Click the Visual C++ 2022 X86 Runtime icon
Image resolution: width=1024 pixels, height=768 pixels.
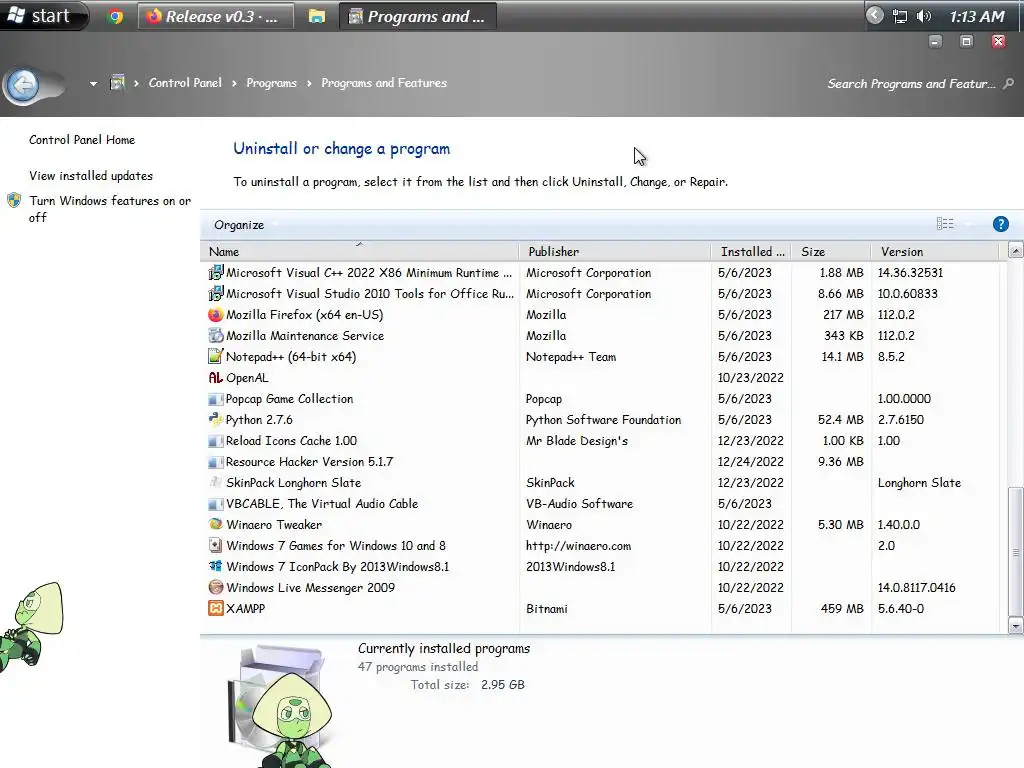(x=216, y=272)
